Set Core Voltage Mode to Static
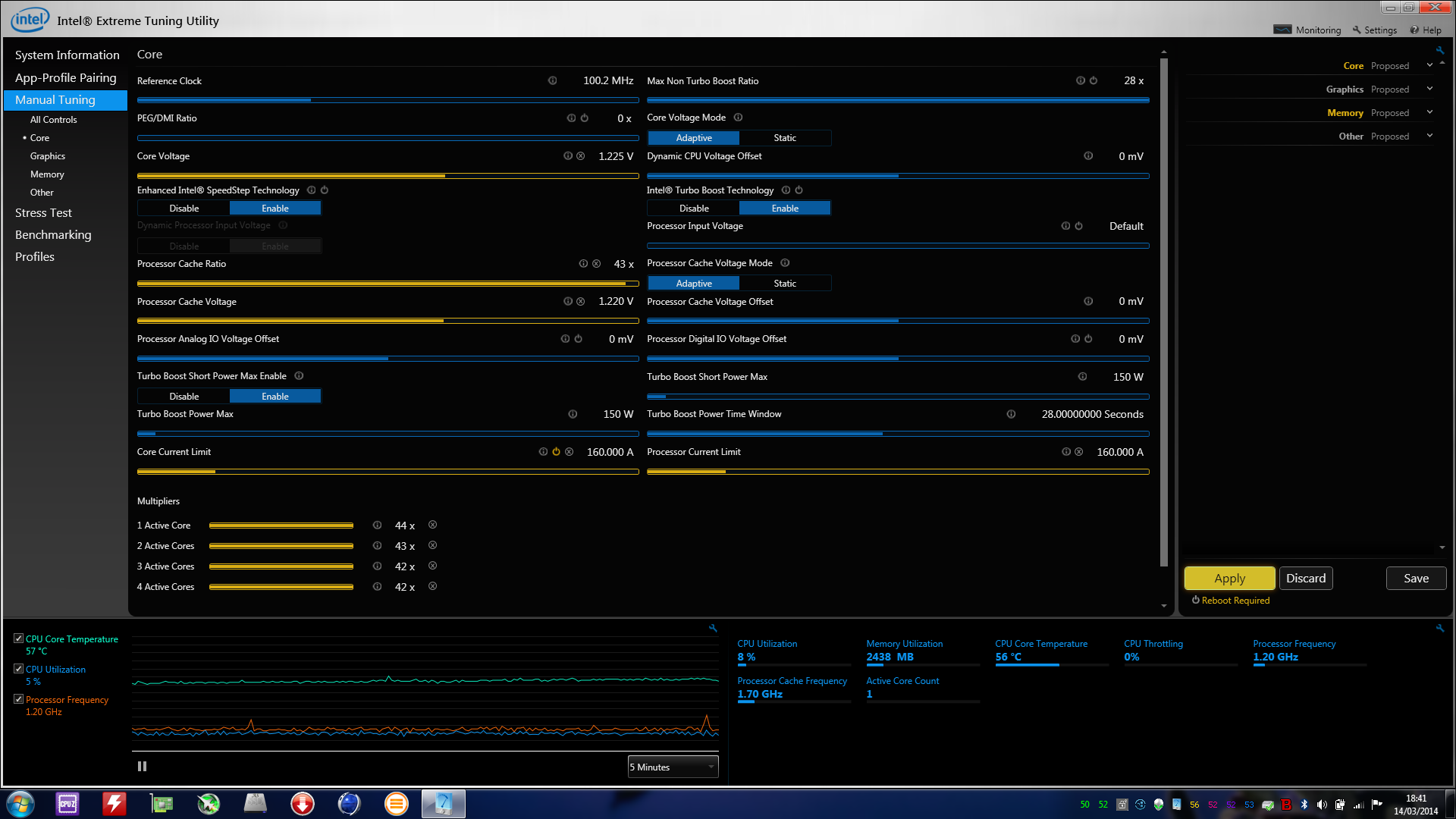 pyautogui.click(x=785, y=138)
